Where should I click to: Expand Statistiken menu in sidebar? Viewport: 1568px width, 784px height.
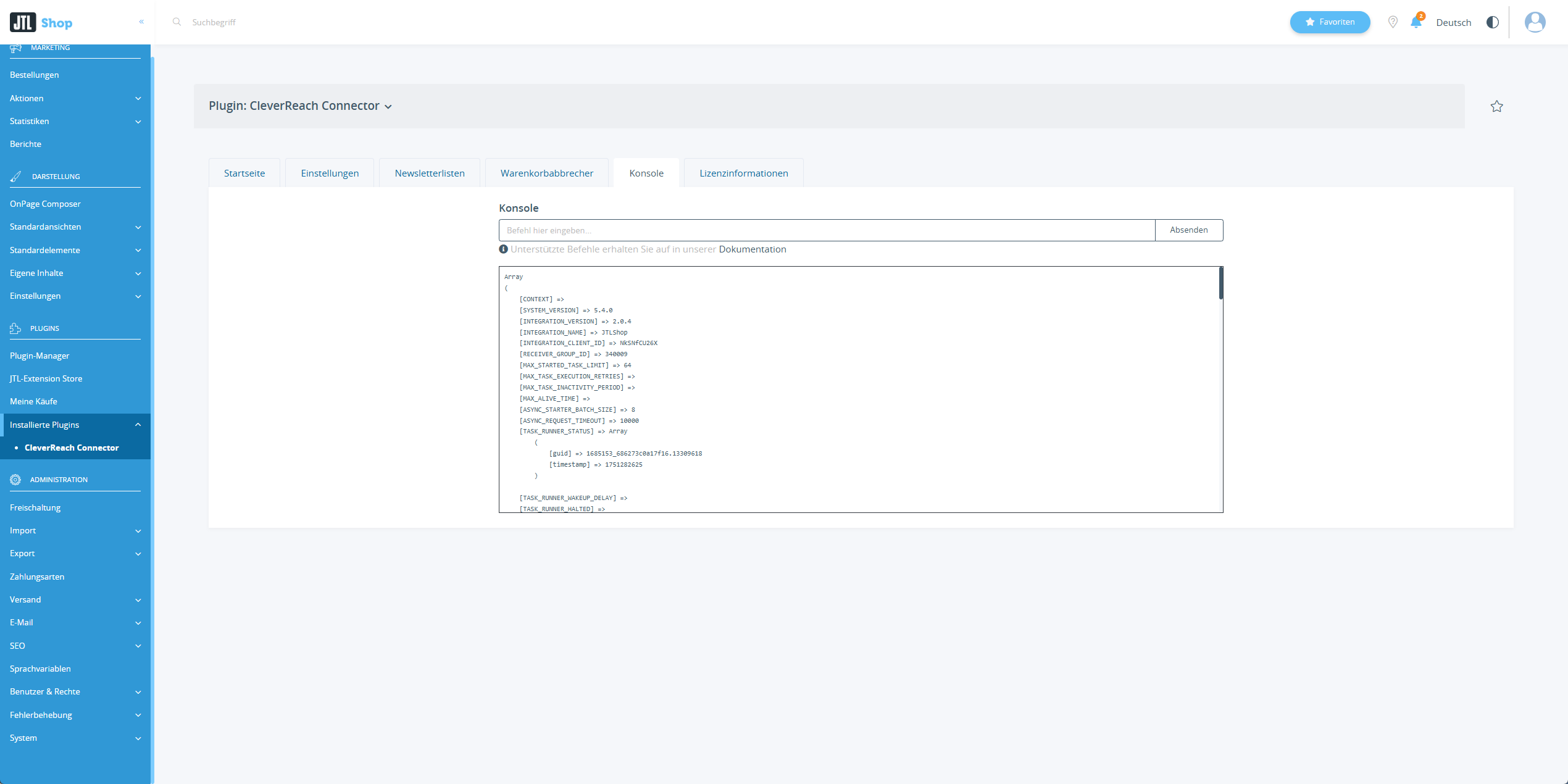(75, 121)
